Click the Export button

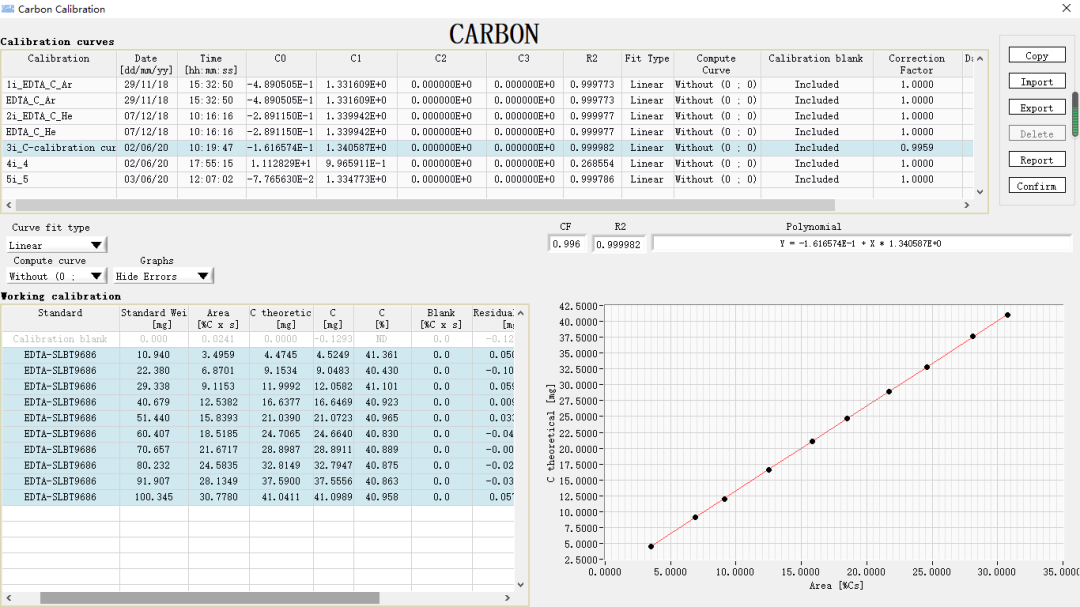(1036, 108)
